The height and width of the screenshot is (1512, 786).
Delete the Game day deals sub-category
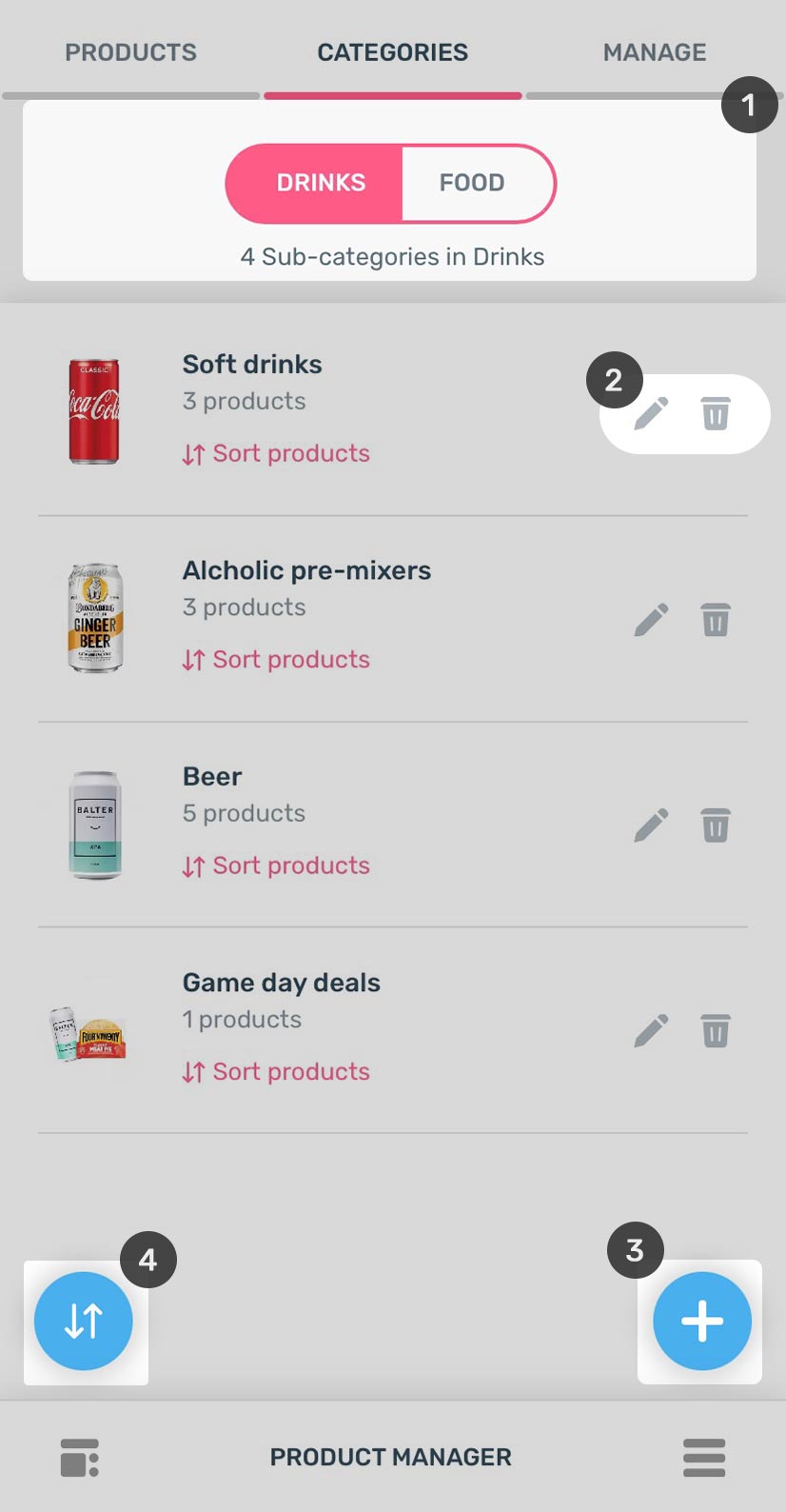pos(716,1031)
